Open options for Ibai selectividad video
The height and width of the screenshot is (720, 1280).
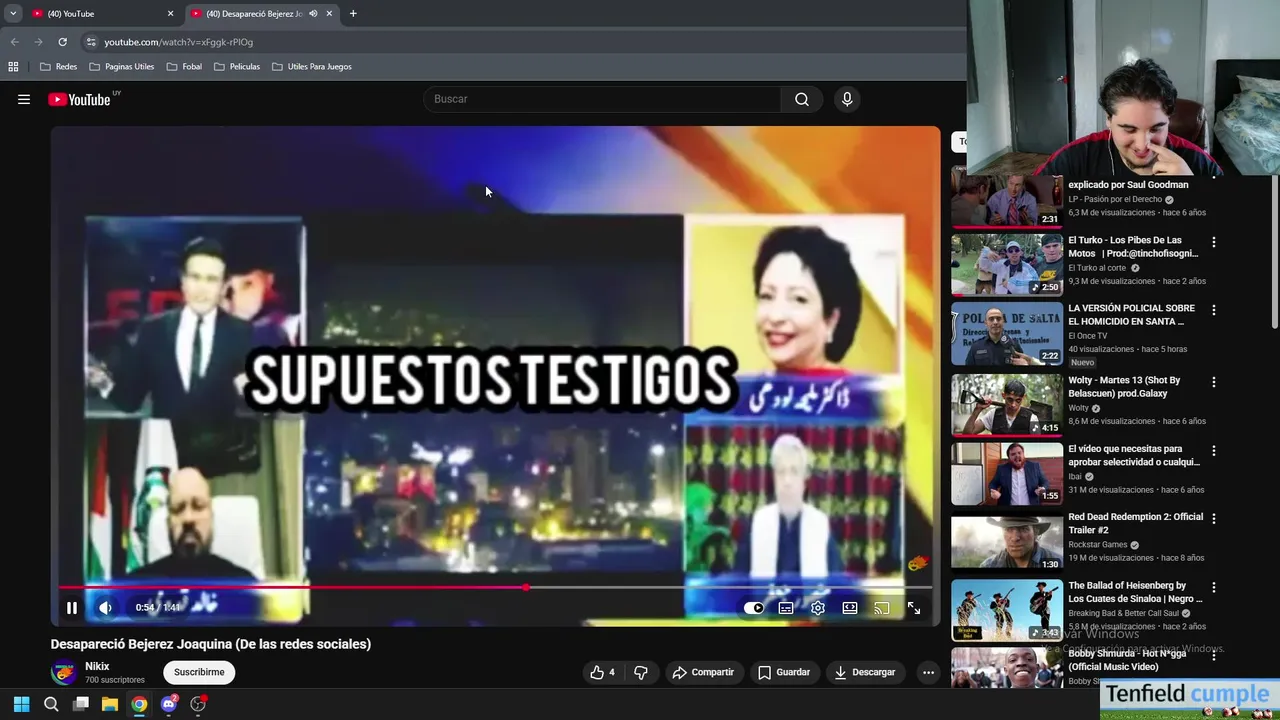click(x=1214, y=451)
